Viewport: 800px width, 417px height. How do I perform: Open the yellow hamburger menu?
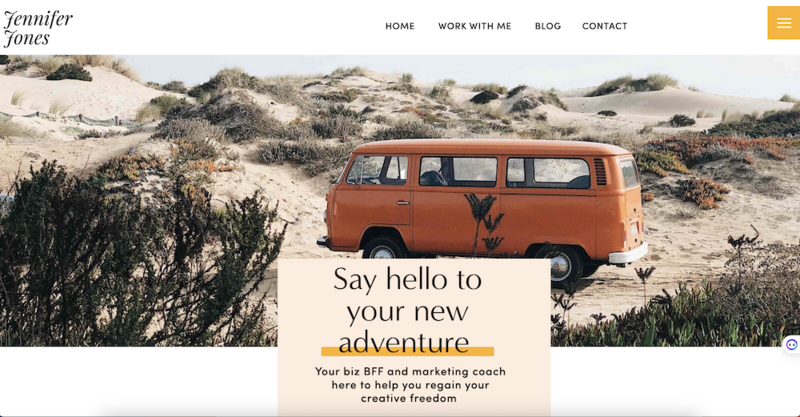point(784,23)
